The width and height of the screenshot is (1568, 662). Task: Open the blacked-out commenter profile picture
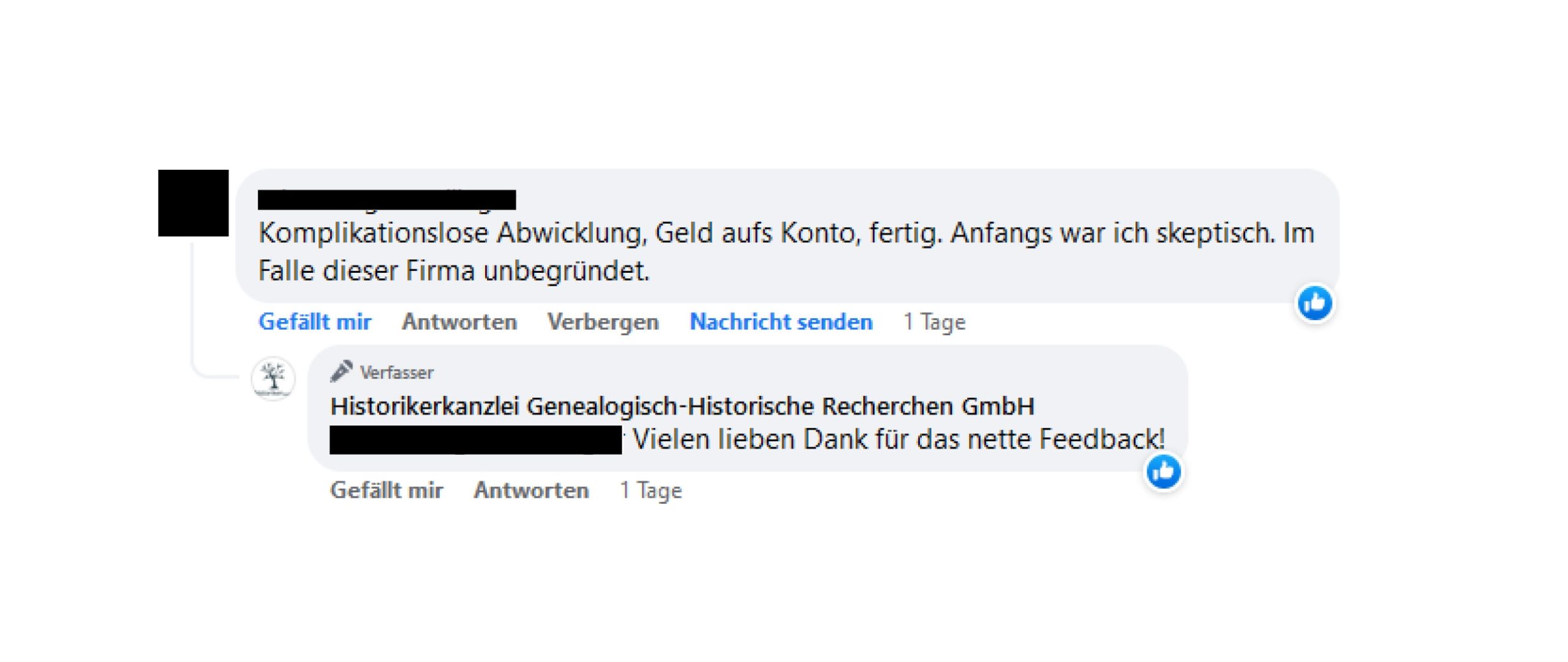pos(194,203)
